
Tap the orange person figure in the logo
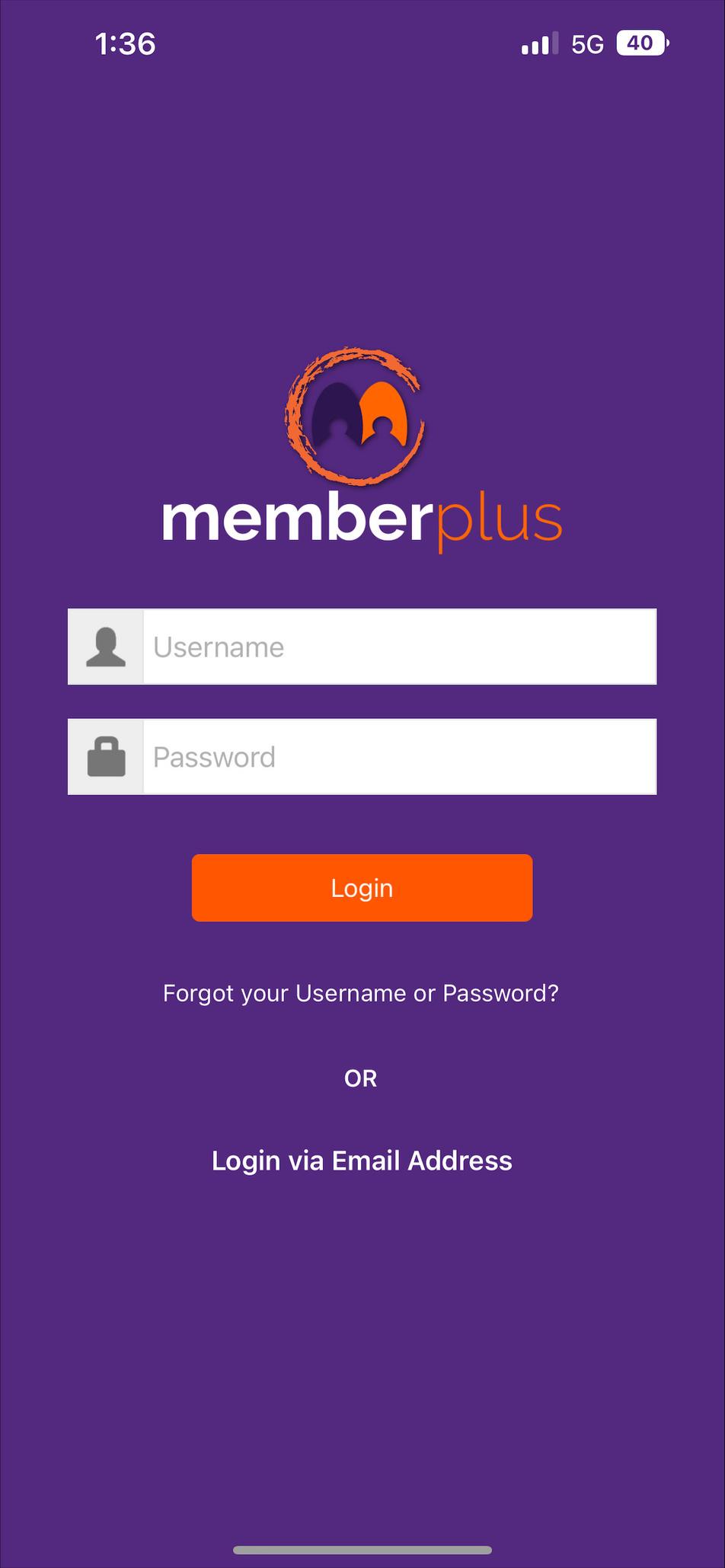coord(383,414)
